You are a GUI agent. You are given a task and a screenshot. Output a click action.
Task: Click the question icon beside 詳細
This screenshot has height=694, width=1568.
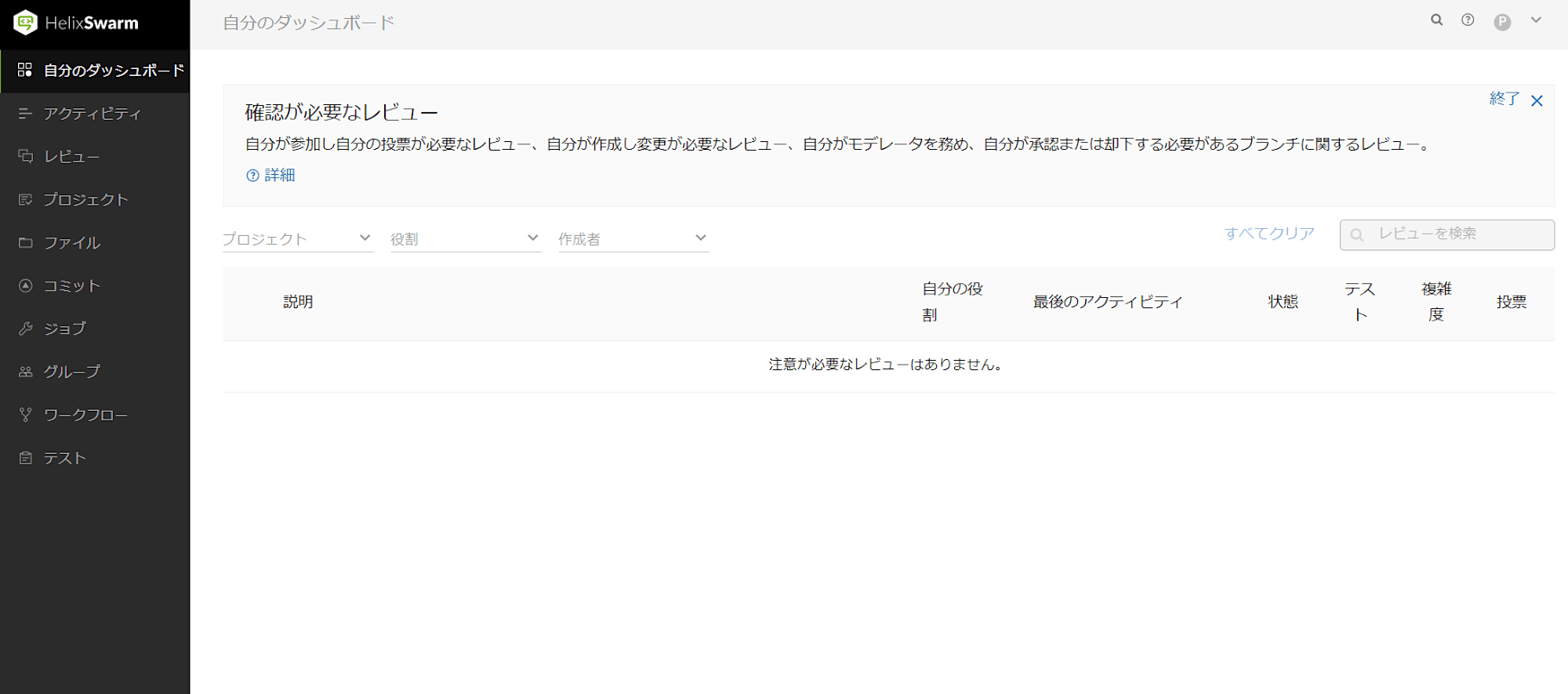point(252,176)
